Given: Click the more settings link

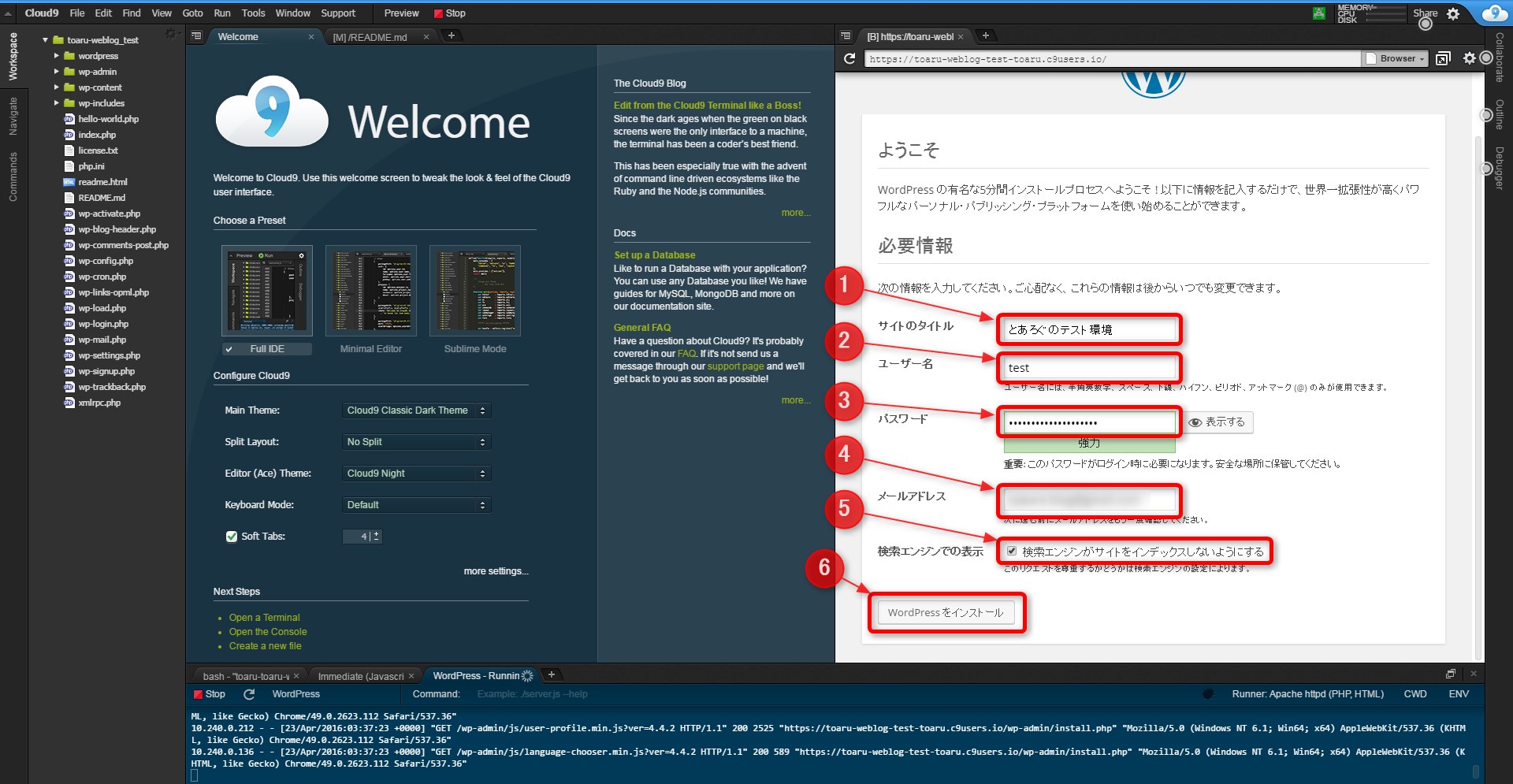Looking at the screenshot, I should point(496,571).
